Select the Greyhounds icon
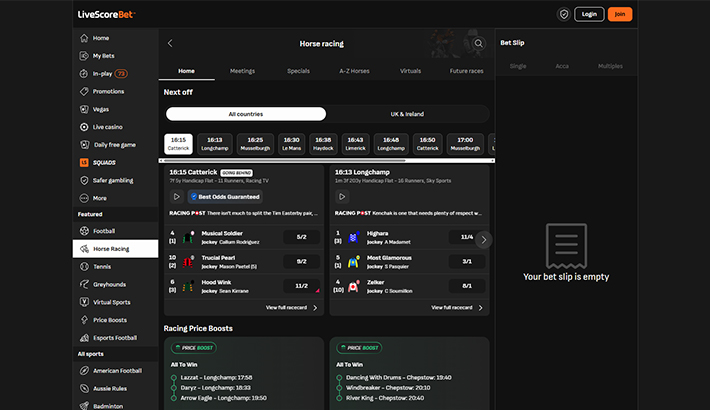This screenshot has width=710, height=410. pos(84,284)
